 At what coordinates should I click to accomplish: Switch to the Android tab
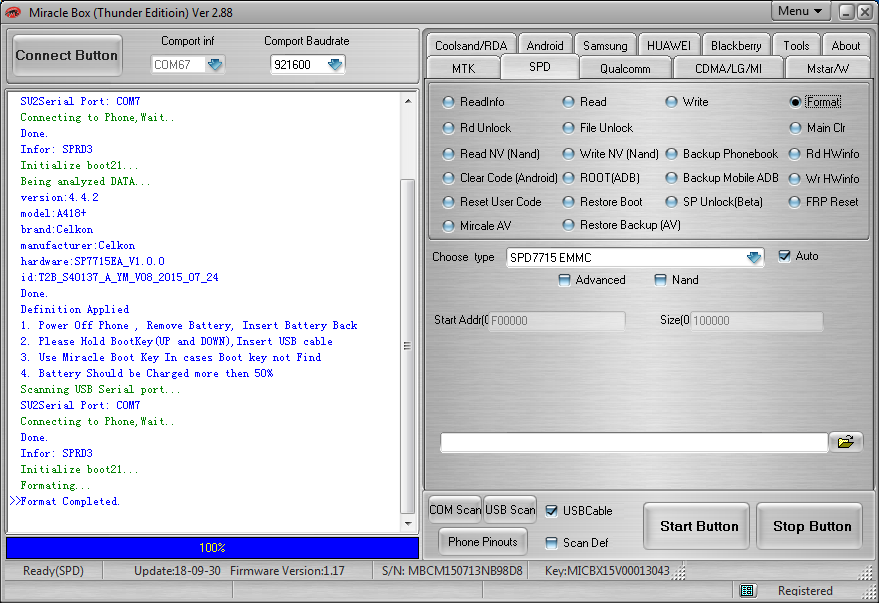(545, 45)
